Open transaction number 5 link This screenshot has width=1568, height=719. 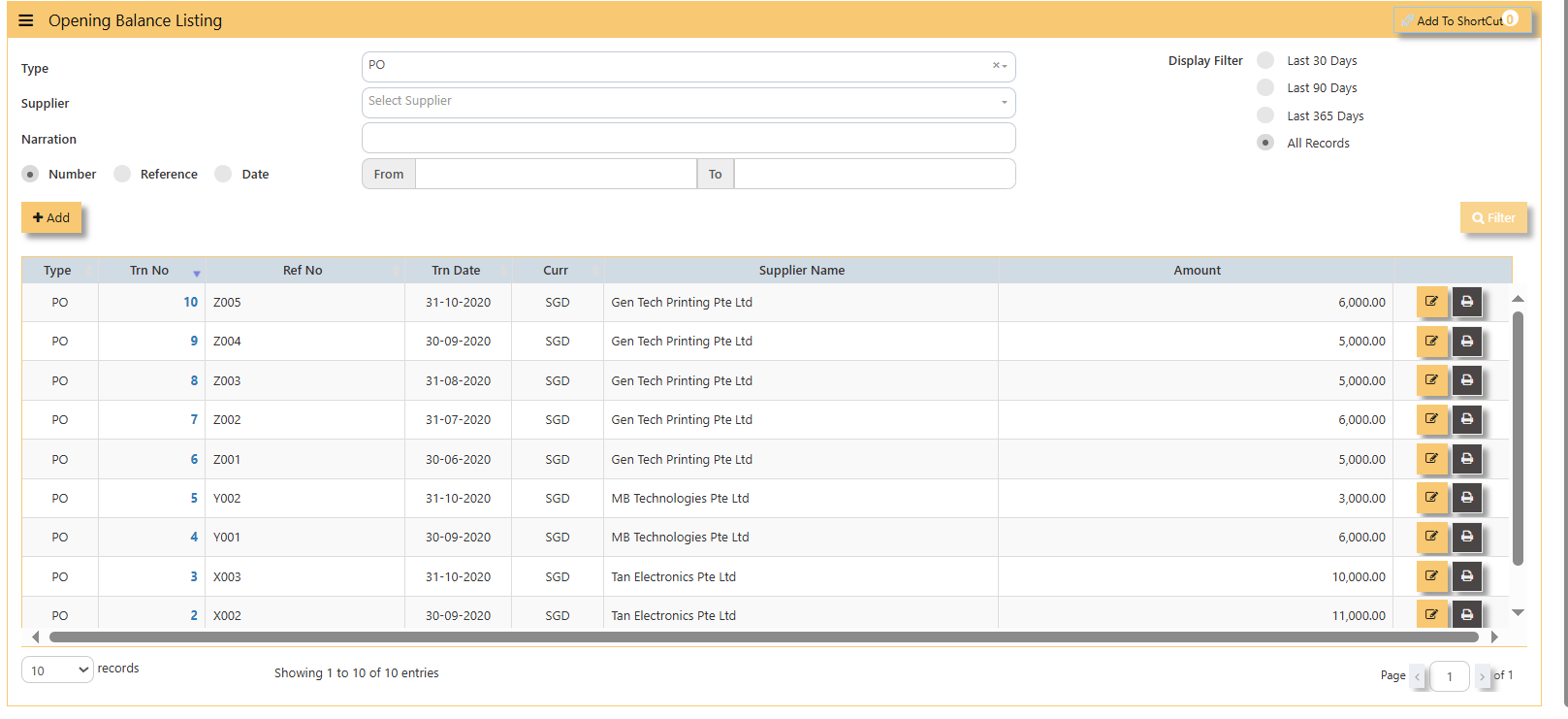click(x=194, y=498)
